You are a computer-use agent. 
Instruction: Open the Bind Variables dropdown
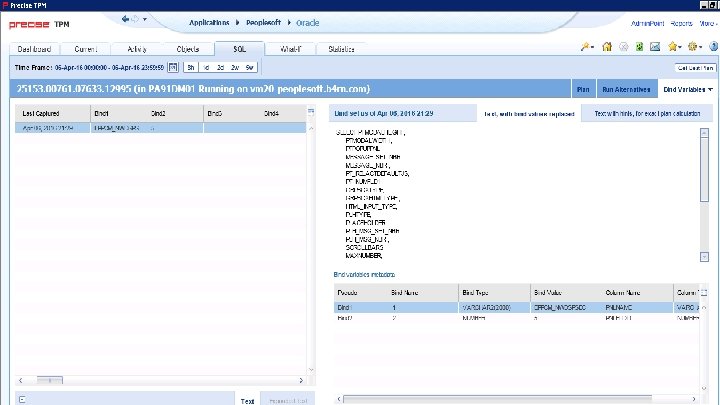[x=688, y=90]
